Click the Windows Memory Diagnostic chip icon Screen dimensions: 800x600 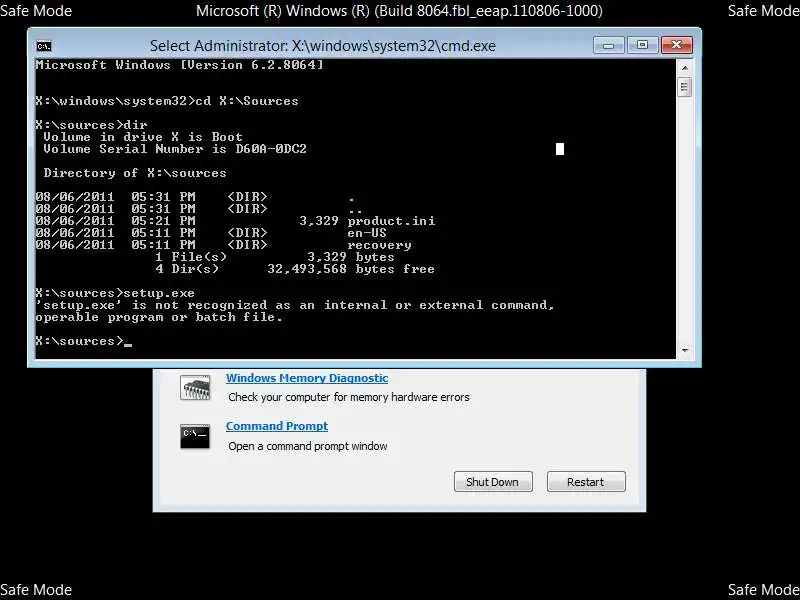195,388
